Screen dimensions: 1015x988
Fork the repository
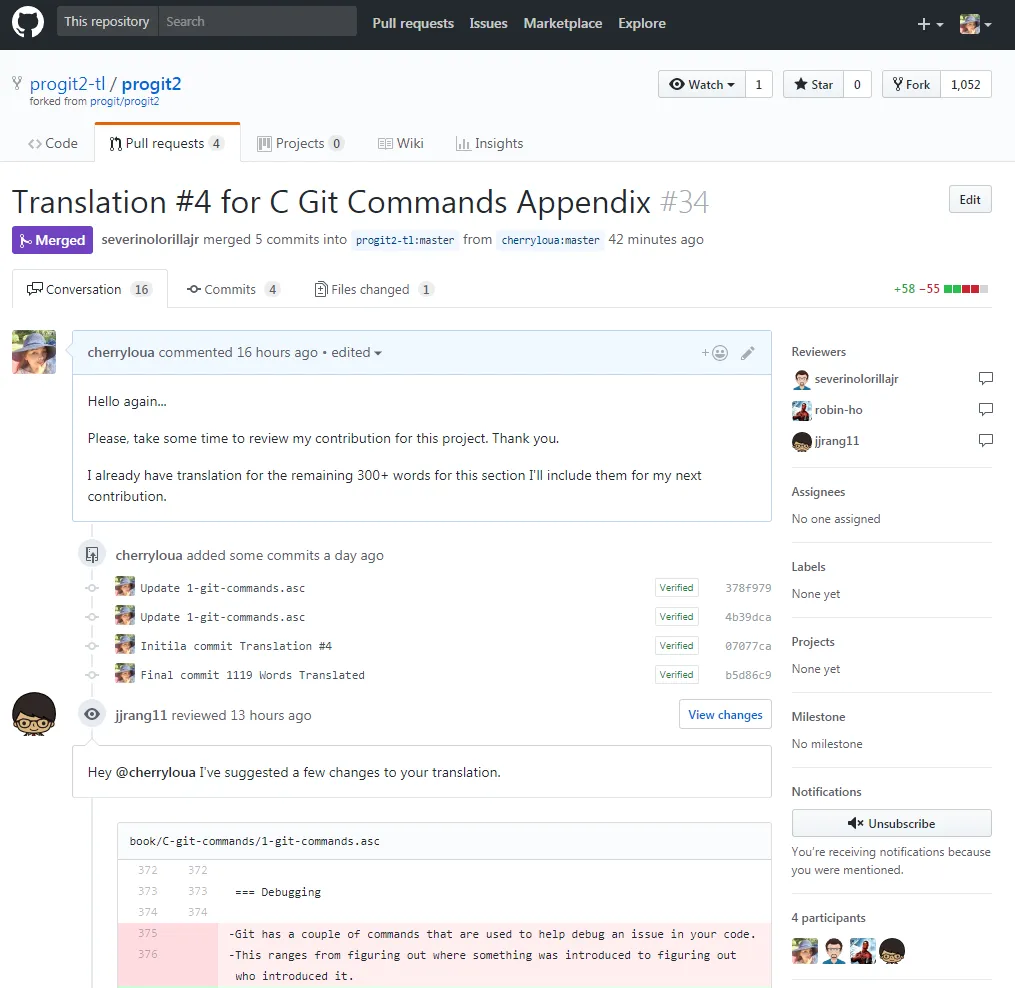point(911,84)
